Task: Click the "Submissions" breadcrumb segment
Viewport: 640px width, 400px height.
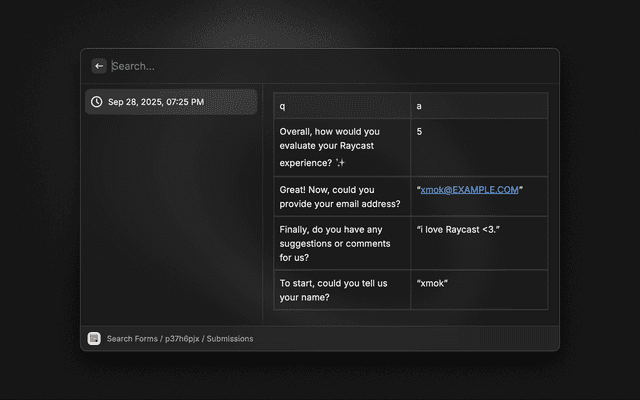Action: pyautogui.click(x=230, y=339)
